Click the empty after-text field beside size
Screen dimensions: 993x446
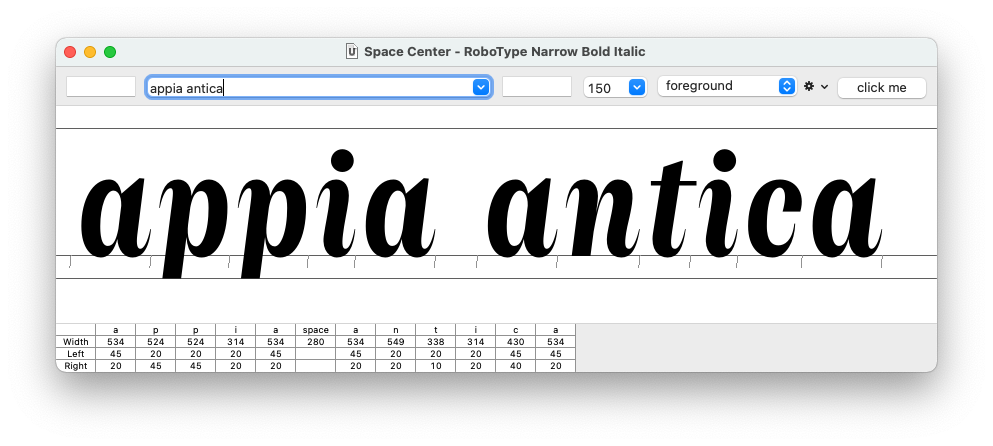pos(537,87)
